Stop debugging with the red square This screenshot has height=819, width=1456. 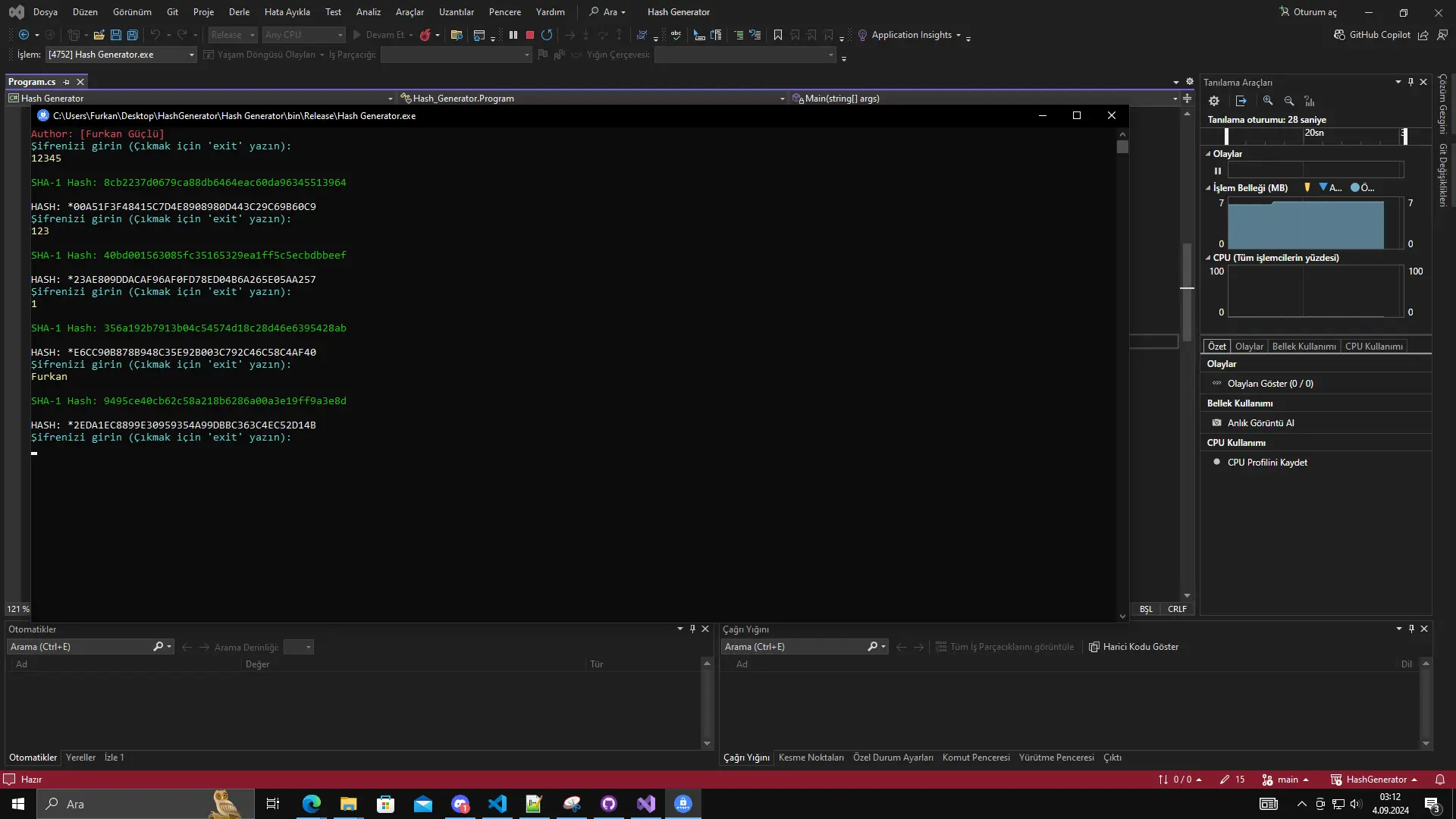[x=530, y=35]
